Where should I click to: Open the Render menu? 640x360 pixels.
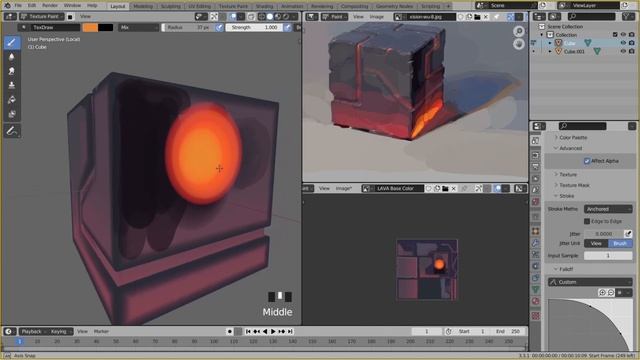coord(50,5)
